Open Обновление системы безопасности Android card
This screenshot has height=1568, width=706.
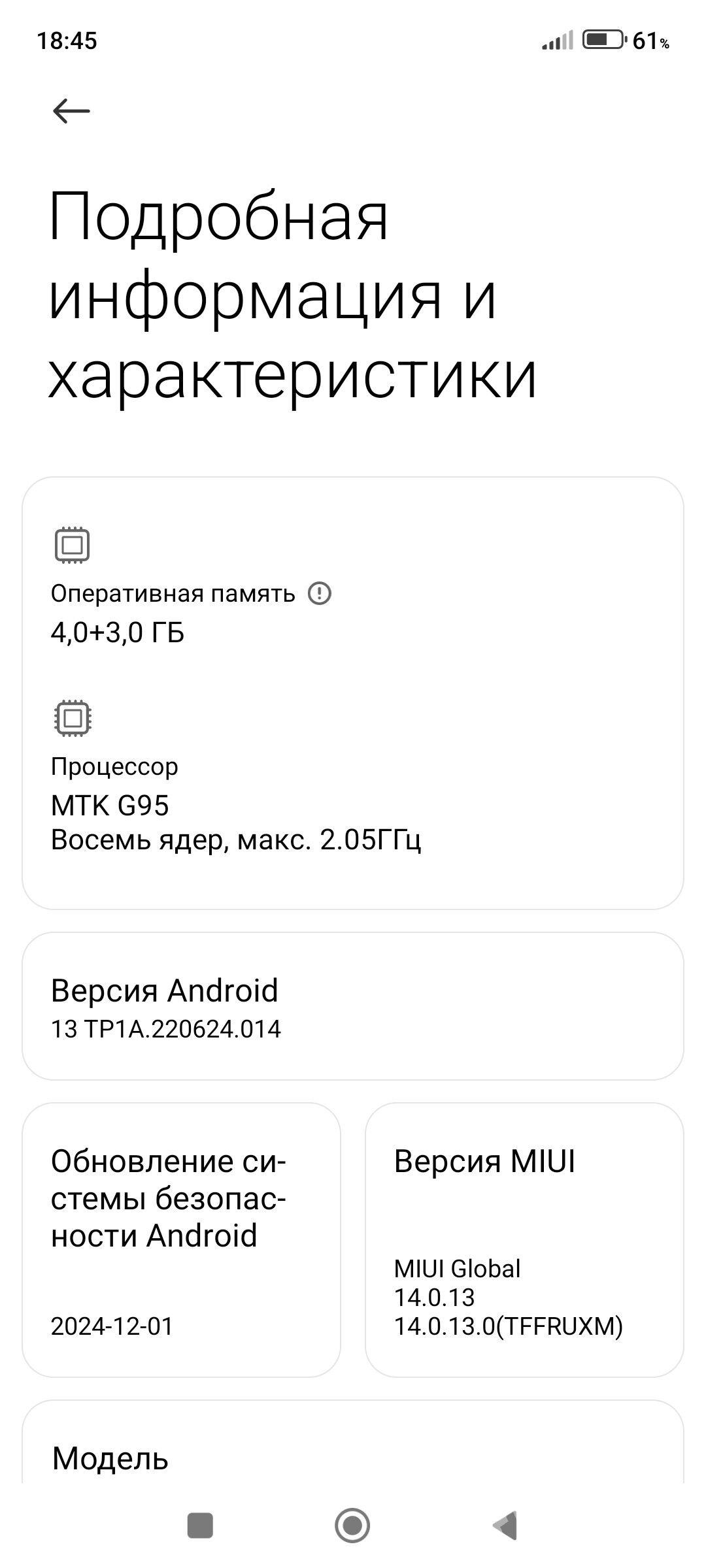tap(181, 1240)
